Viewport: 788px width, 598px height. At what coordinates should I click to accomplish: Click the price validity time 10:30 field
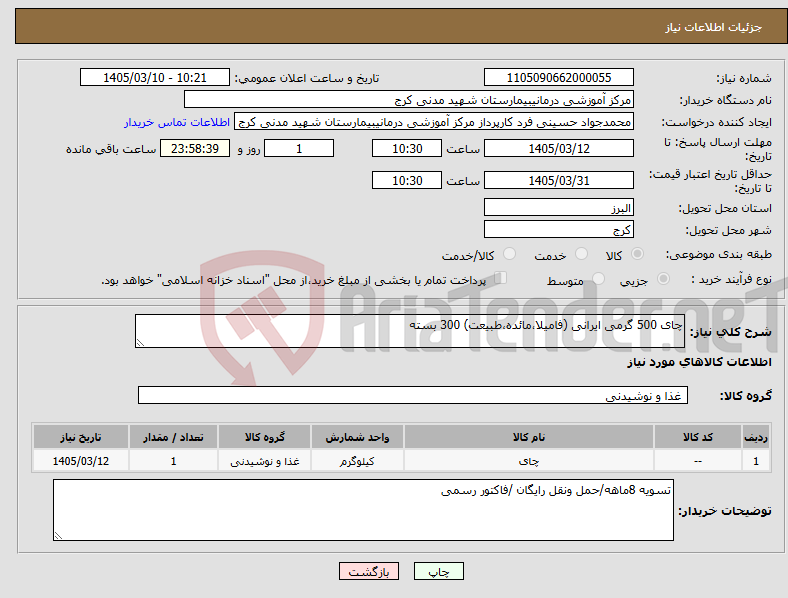coord(407,180)
